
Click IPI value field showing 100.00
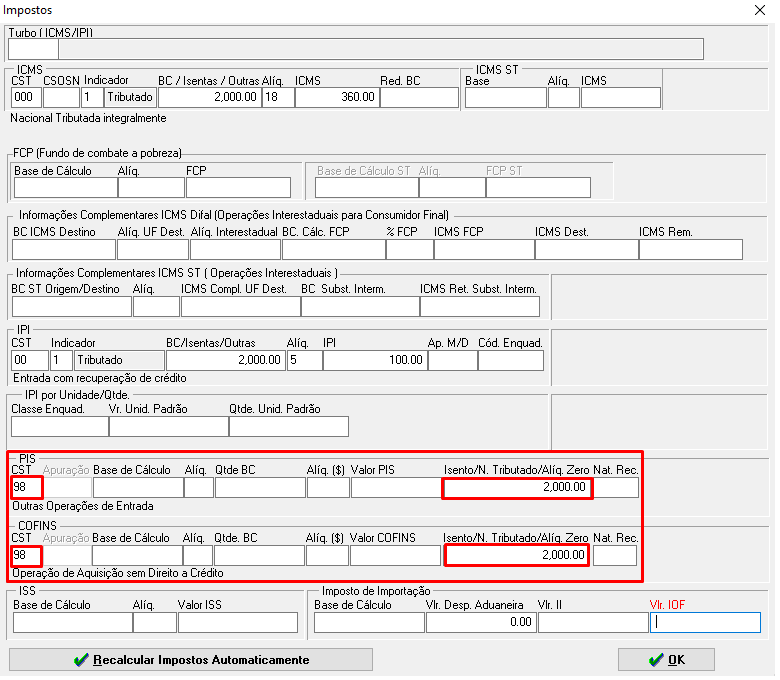coord(375,360)
